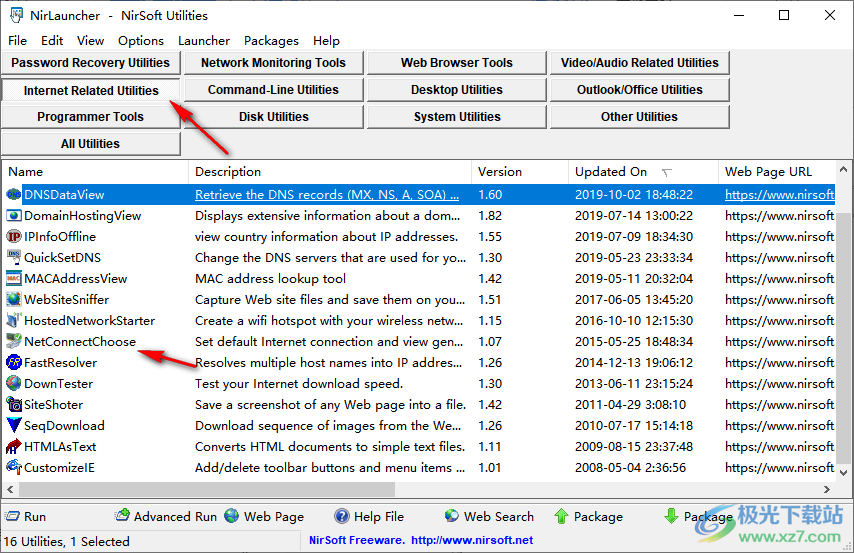Switch to Disk Utilities category

(273, 117)
